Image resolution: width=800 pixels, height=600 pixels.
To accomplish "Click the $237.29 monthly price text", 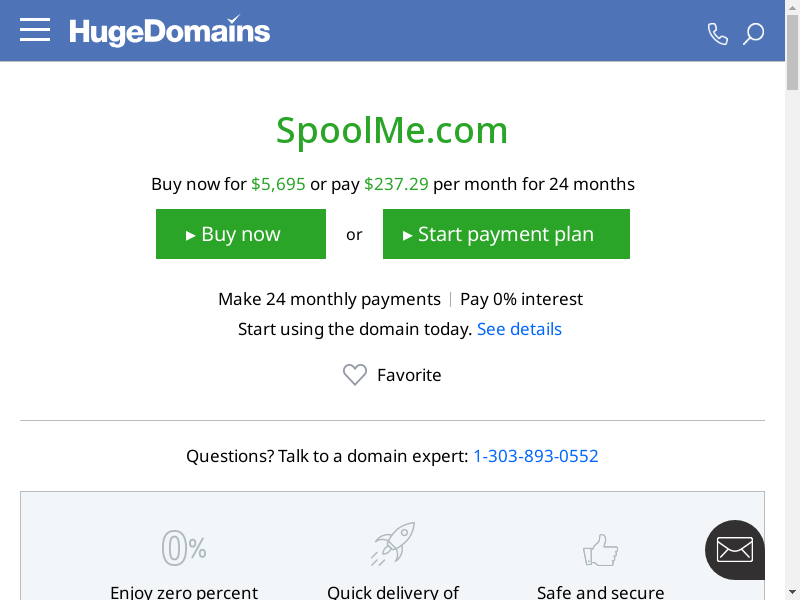I will click(x=396, y=184).
